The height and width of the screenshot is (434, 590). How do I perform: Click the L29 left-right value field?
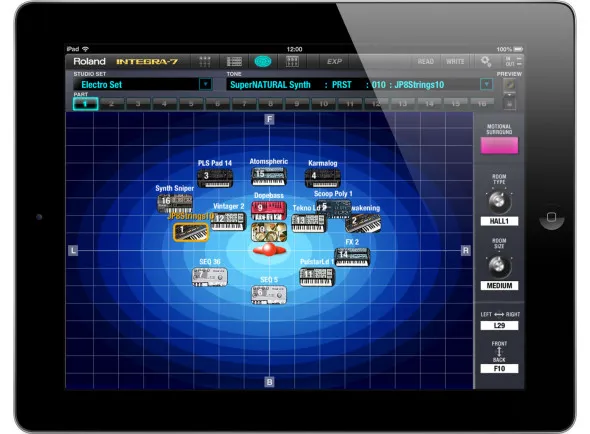(x=499, y=326)
